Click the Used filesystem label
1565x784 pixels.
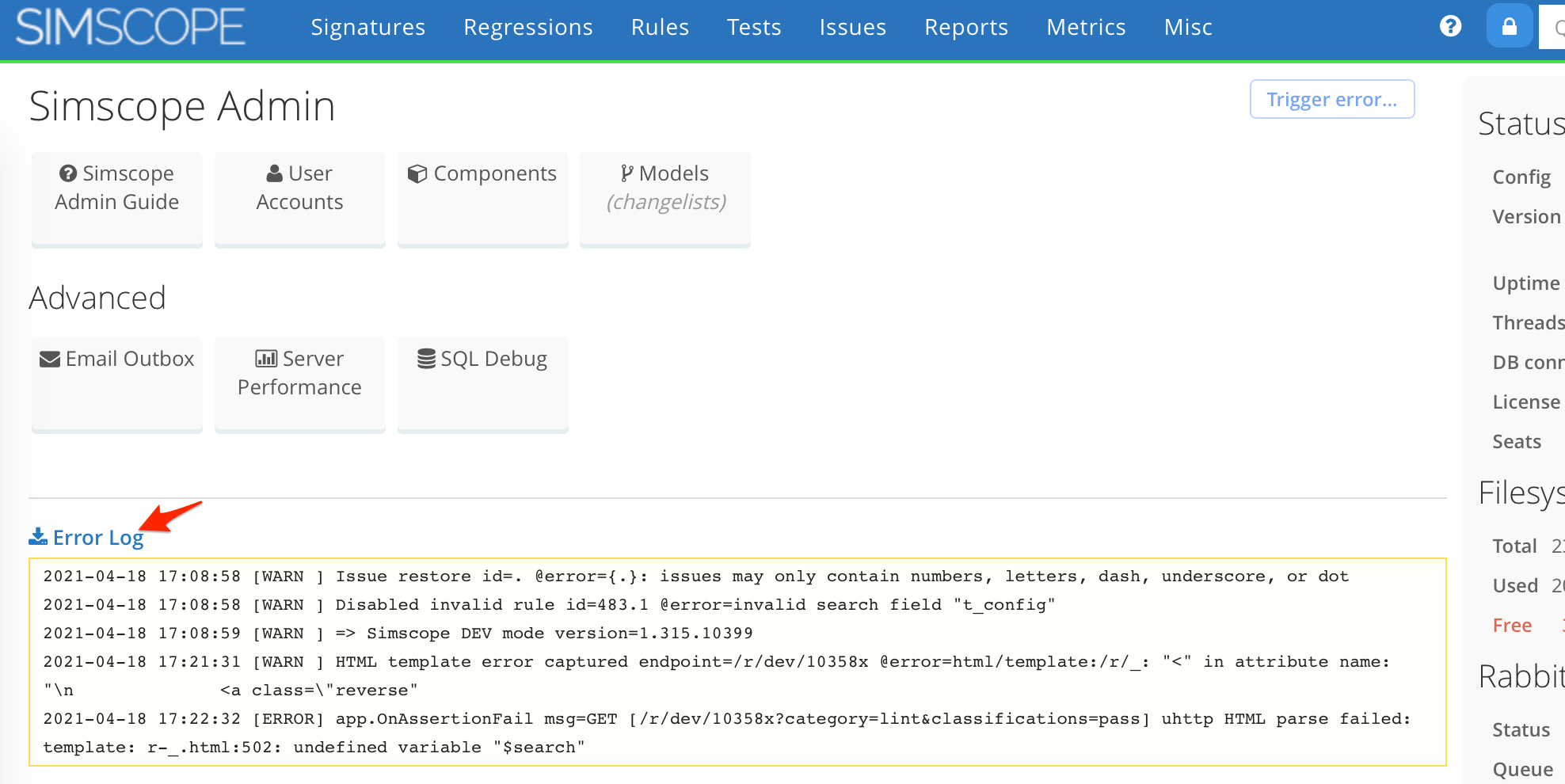click(x=1515, y=585)
